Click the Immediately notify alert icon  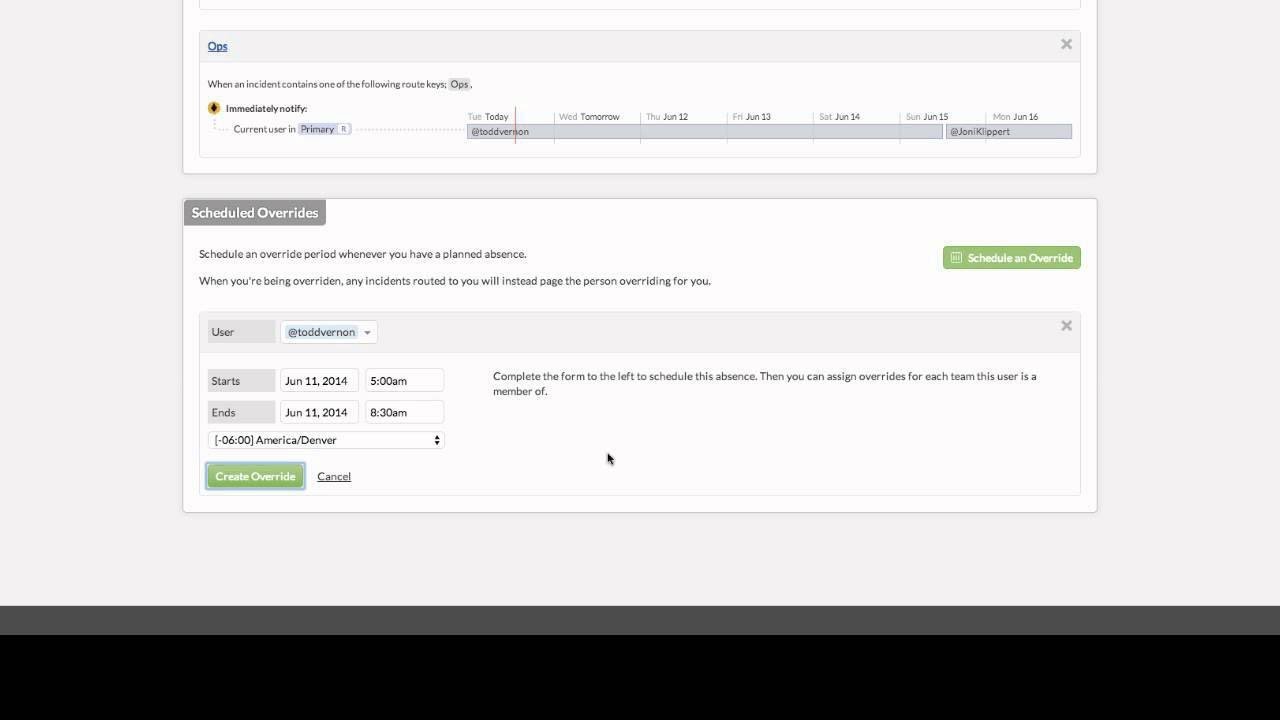click(x=214, y=108)
